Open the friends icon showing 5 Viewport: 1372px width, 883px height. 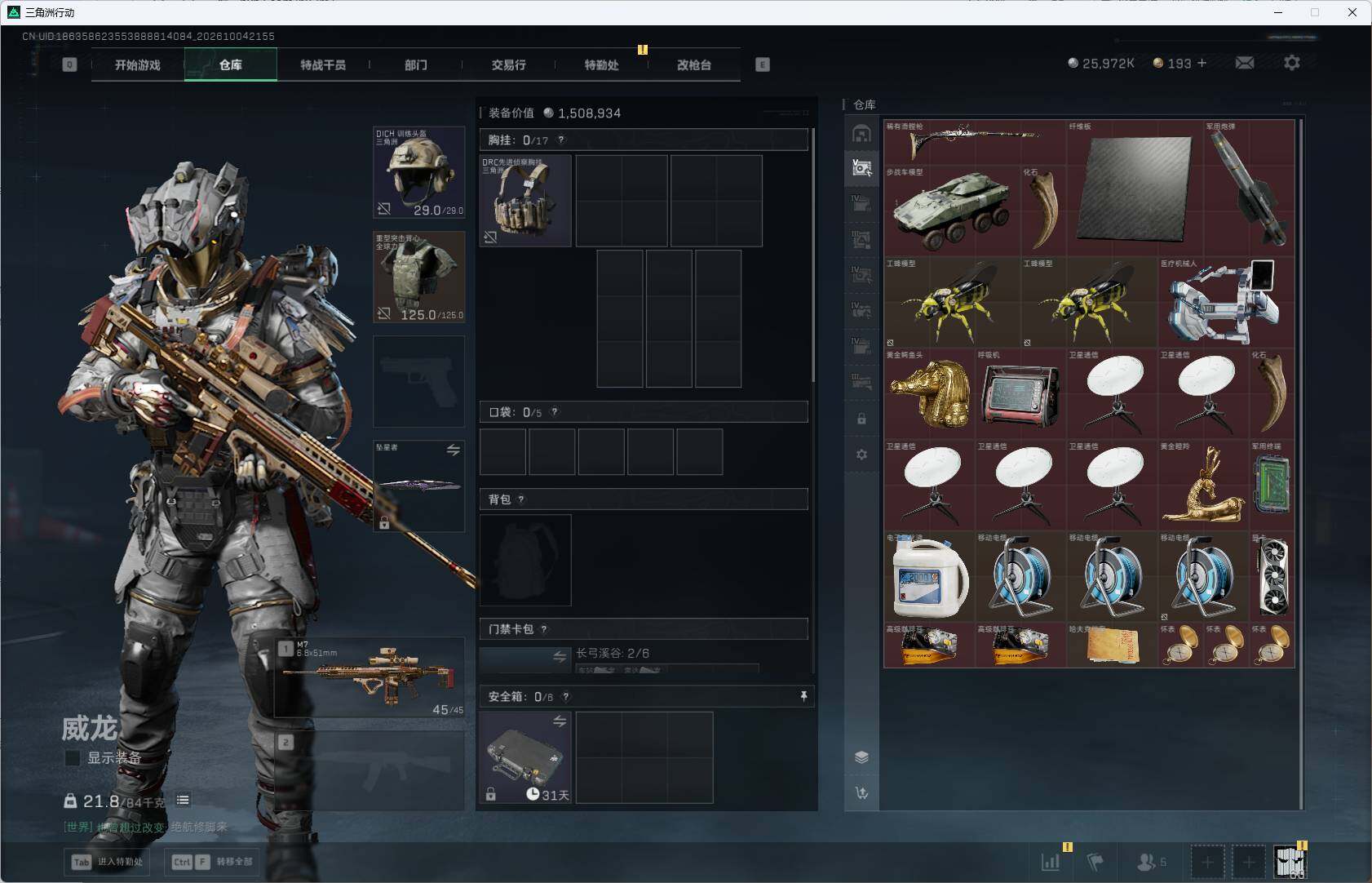pyautogui.click(x=1151, y=861)
